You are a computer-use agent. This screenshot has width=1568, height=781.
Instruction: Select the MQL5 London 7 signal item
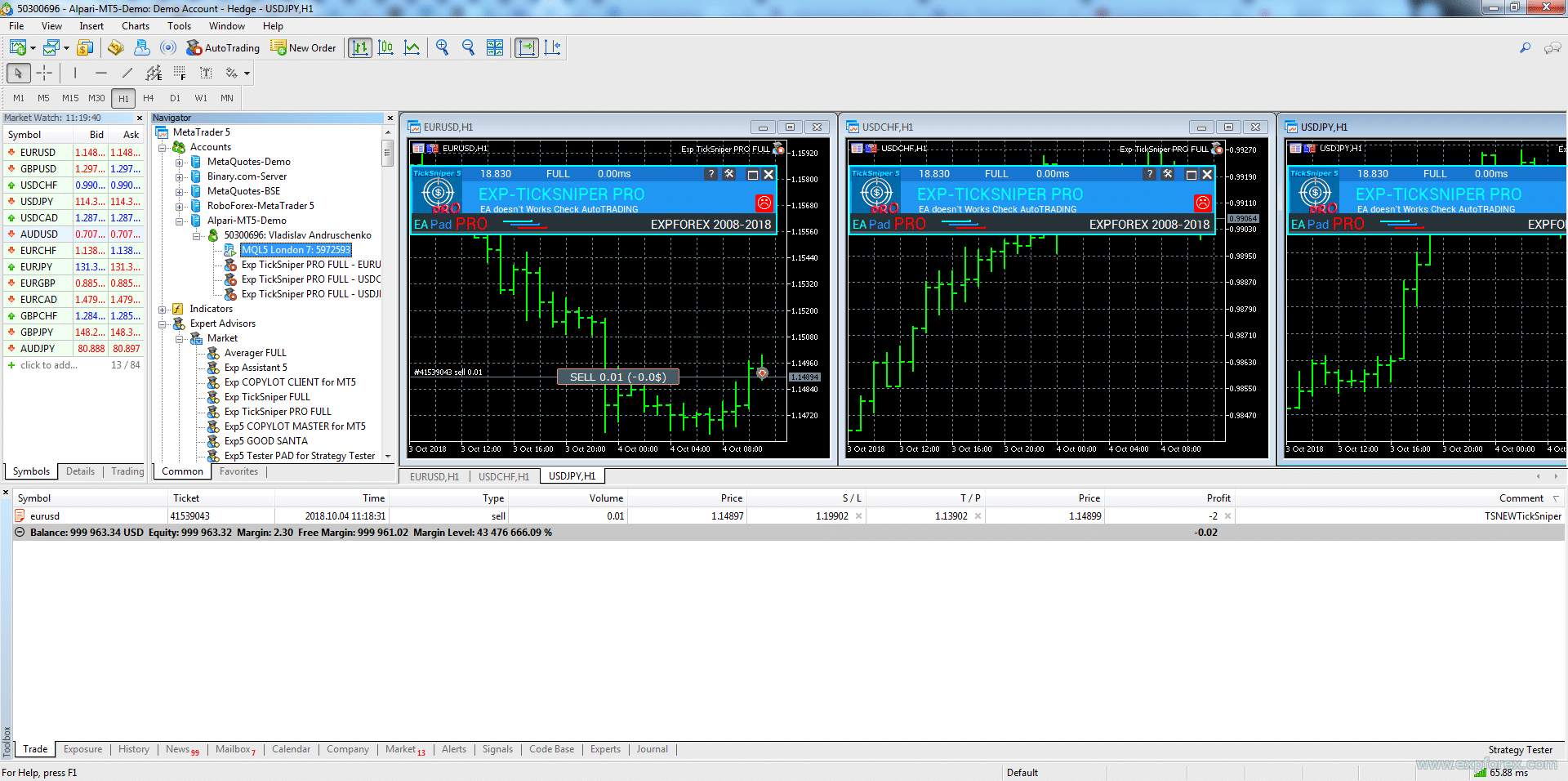296,250
